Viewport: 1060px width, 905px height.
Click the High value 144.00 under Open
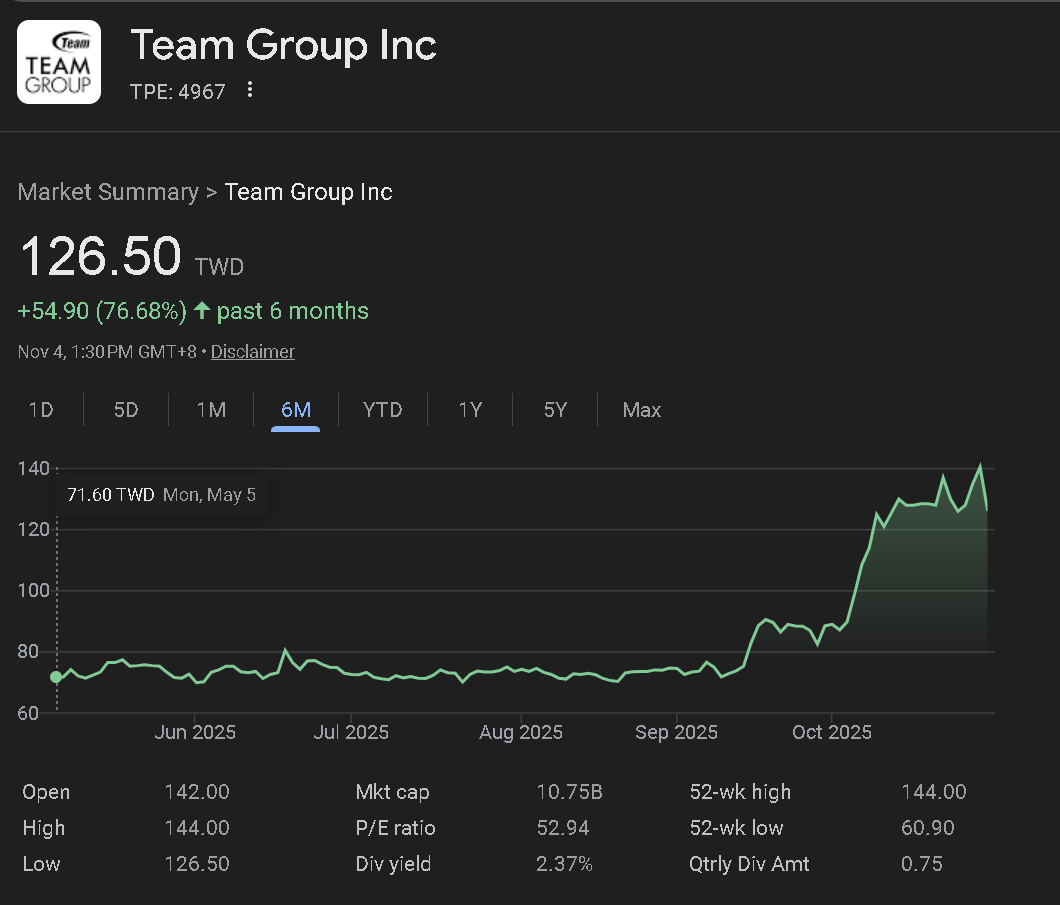(x=197, y=827)
